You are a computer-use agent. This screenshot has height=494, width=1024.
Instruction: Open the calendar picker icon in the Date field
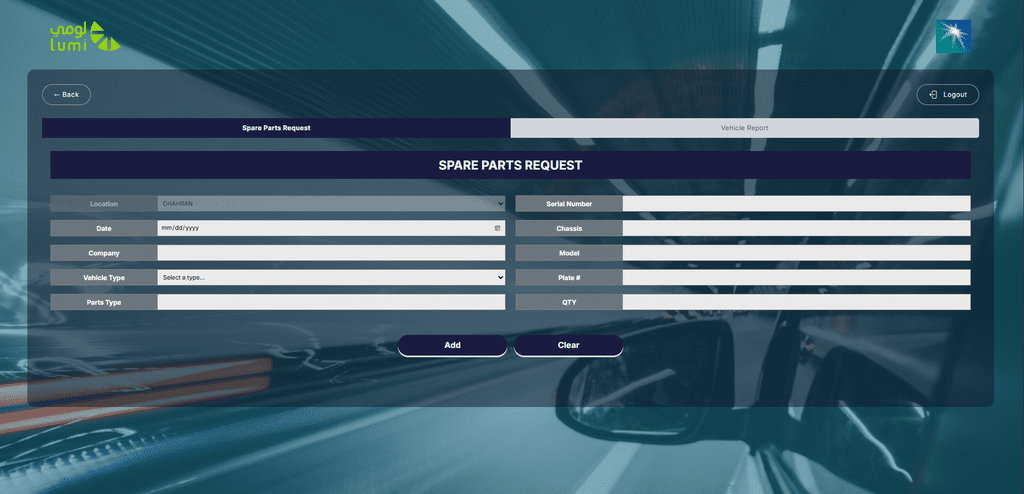tap(497, 228)
